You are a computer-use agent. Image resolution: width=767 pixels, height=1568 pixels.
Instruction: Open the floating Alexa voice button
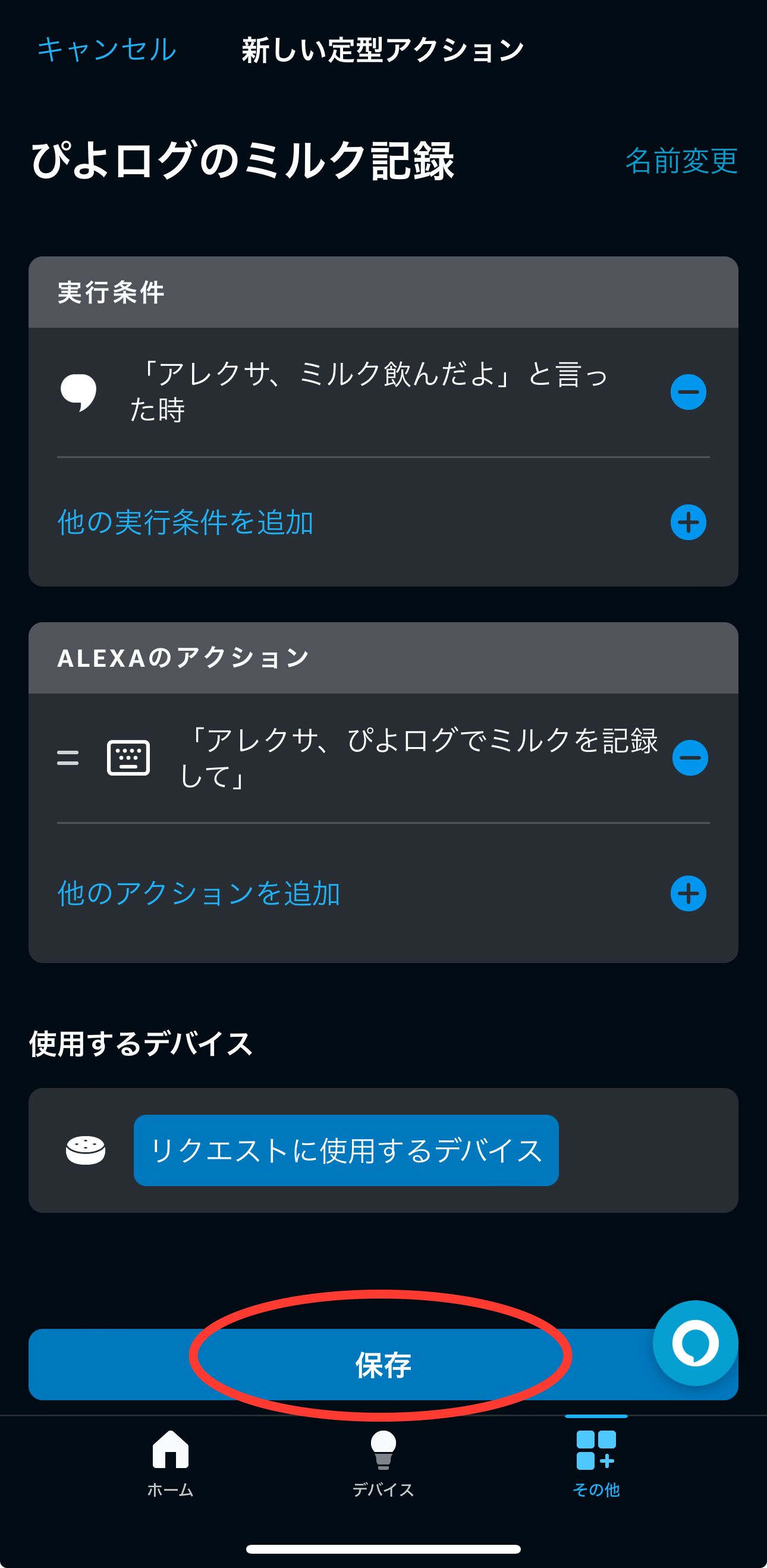[694, 1343]
